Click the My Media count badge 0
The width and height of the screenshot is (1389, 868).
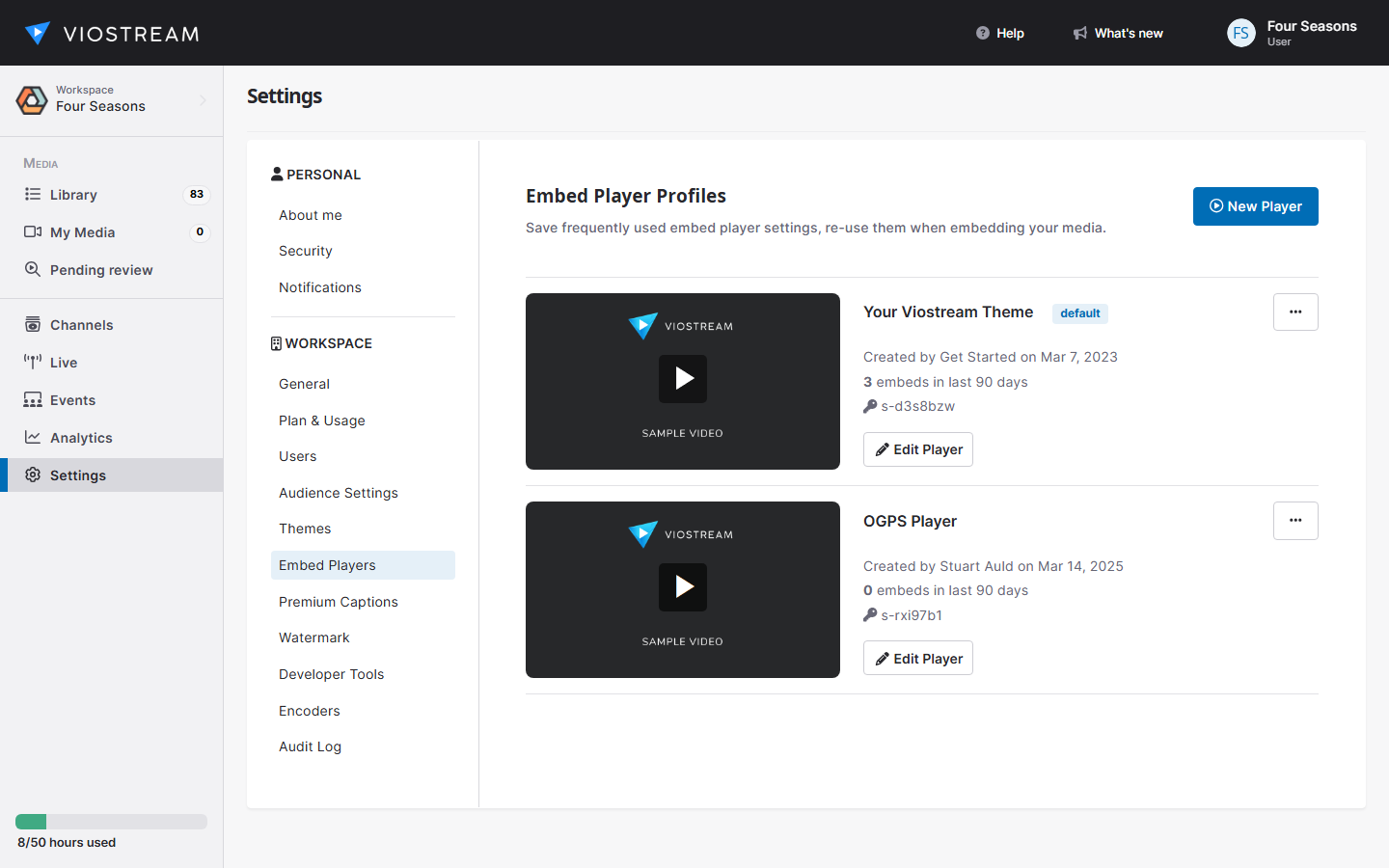(x=200, y=231)
